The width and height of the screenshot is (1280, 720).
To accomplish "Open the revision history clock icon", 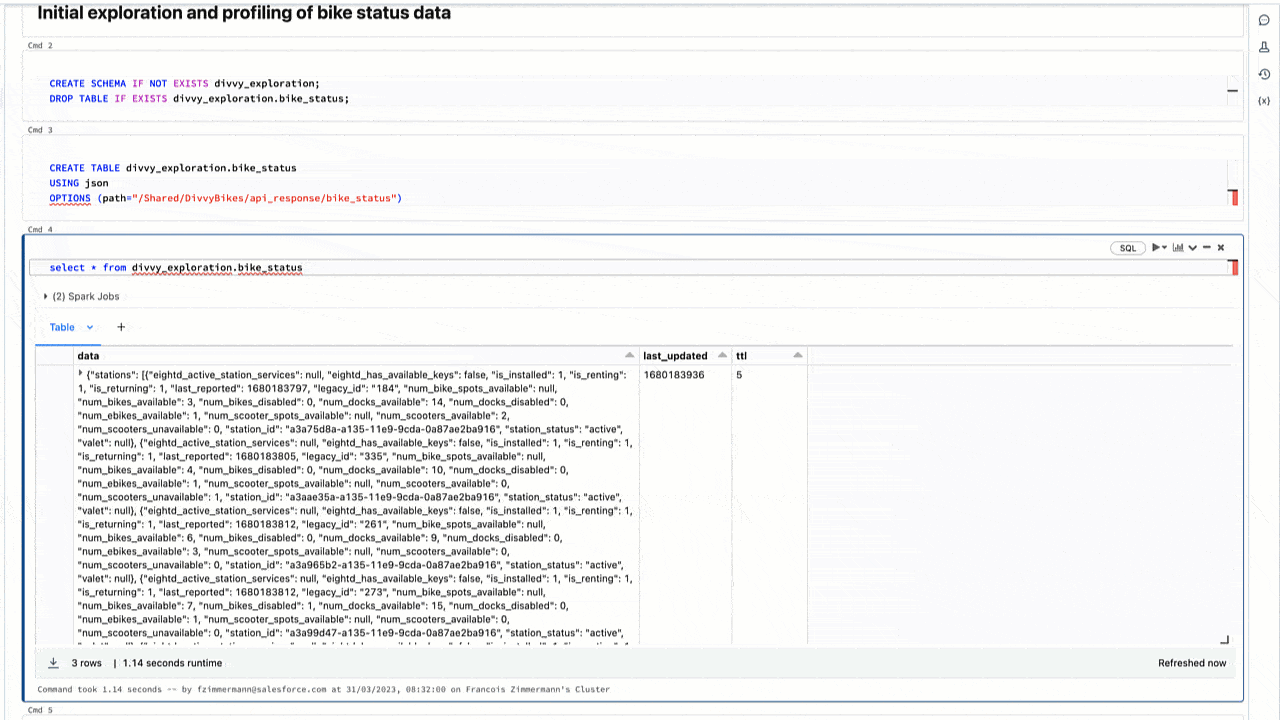I will [1264, 74].
